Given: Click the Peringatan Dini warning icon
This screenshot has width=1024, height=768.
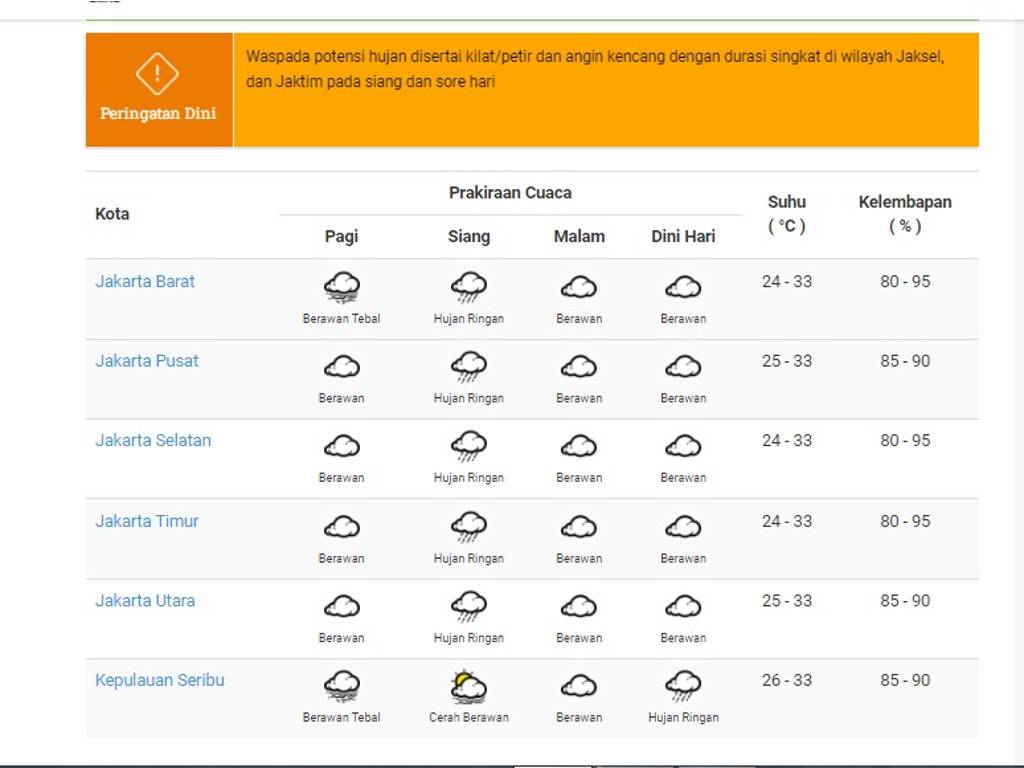Looking at the screenshot, I should tap(157, 73).
